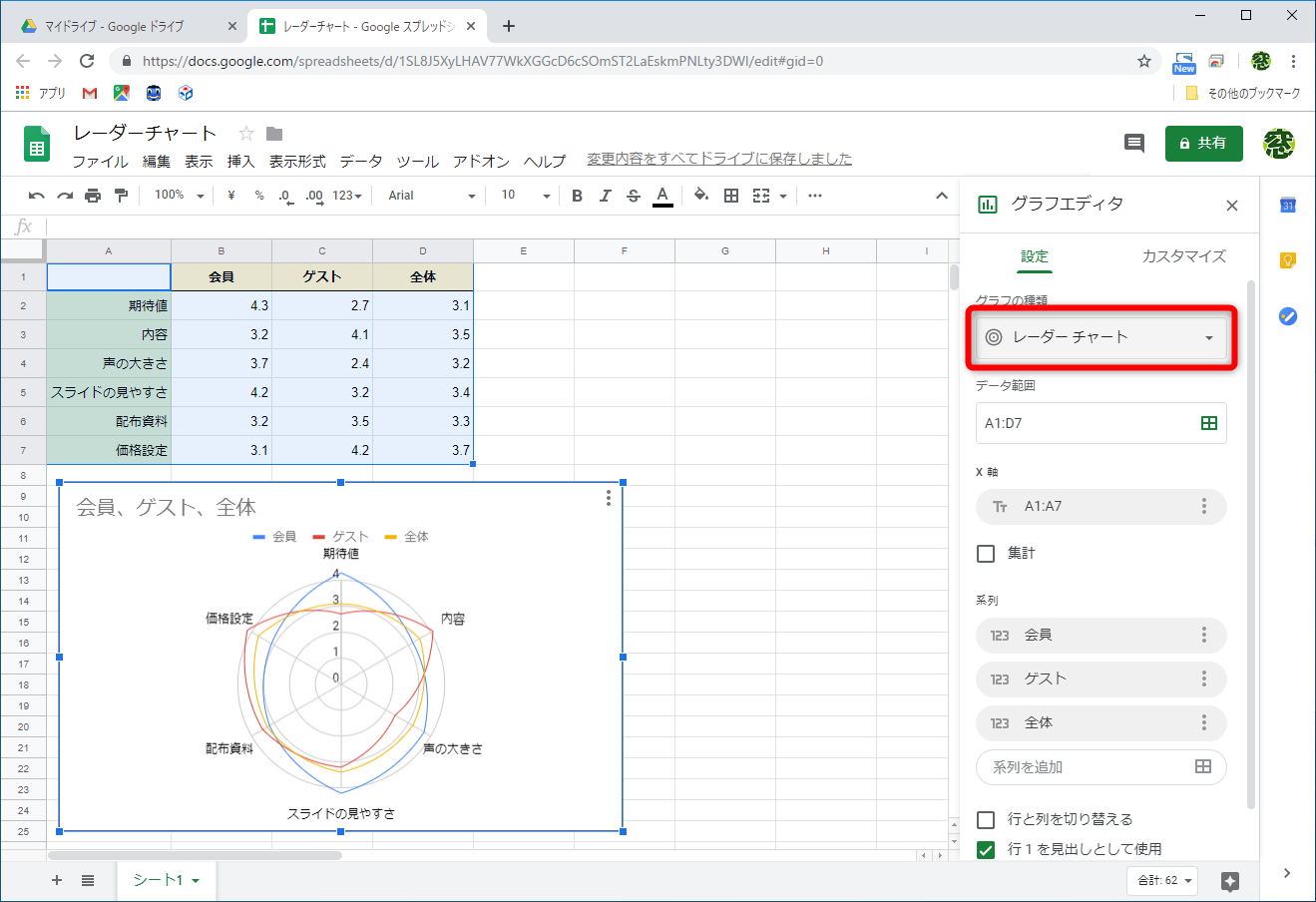
Task: Click the 共有 share button
Action: point(1203,143)
